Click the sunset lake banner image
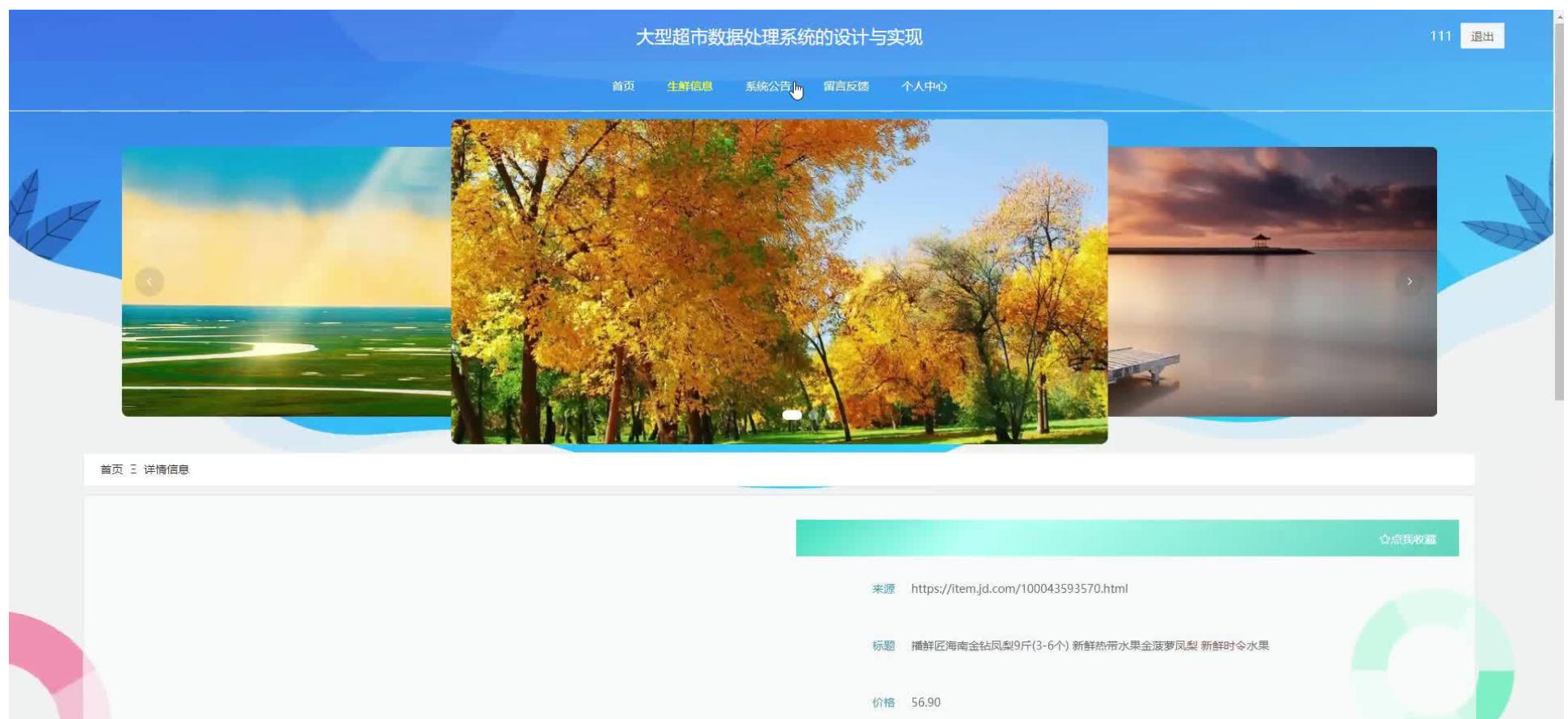The height and width of the screenshot is (719, 1568). tap(1272, 281)
